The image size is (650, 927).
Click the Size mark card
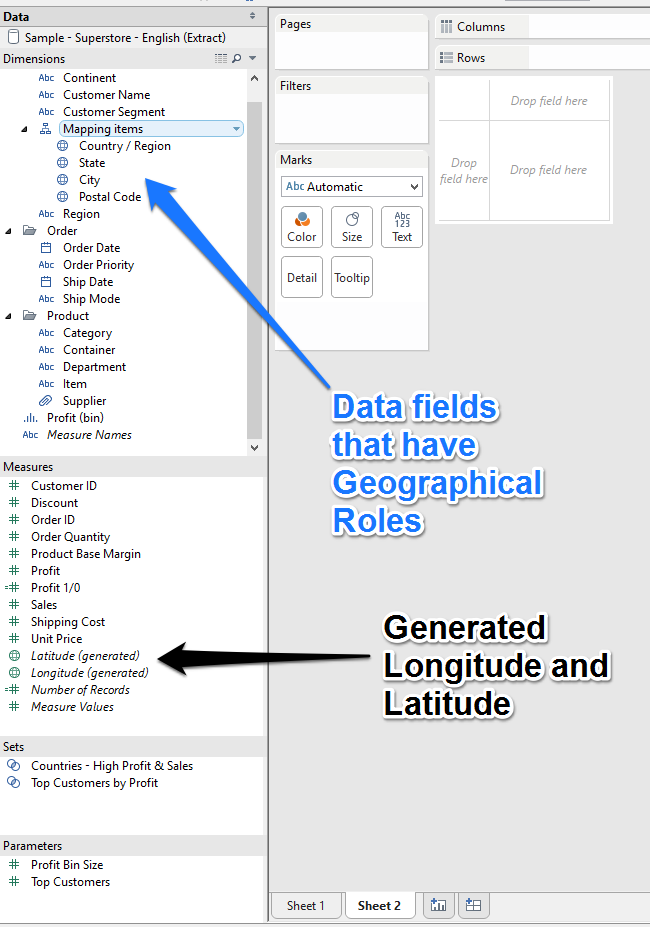pyautogui.click(x=352, y=226)
